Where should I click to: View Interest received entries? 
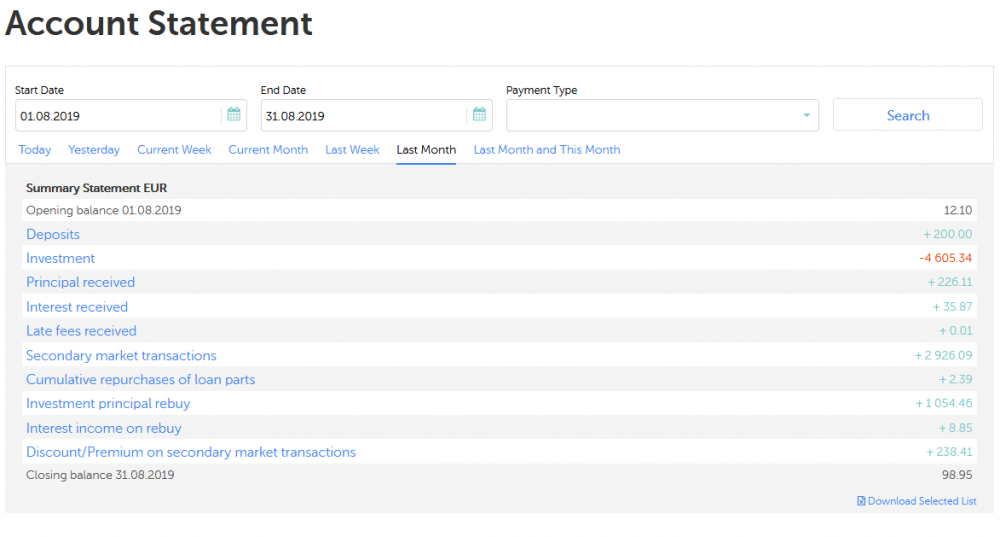tap(77, 307)
